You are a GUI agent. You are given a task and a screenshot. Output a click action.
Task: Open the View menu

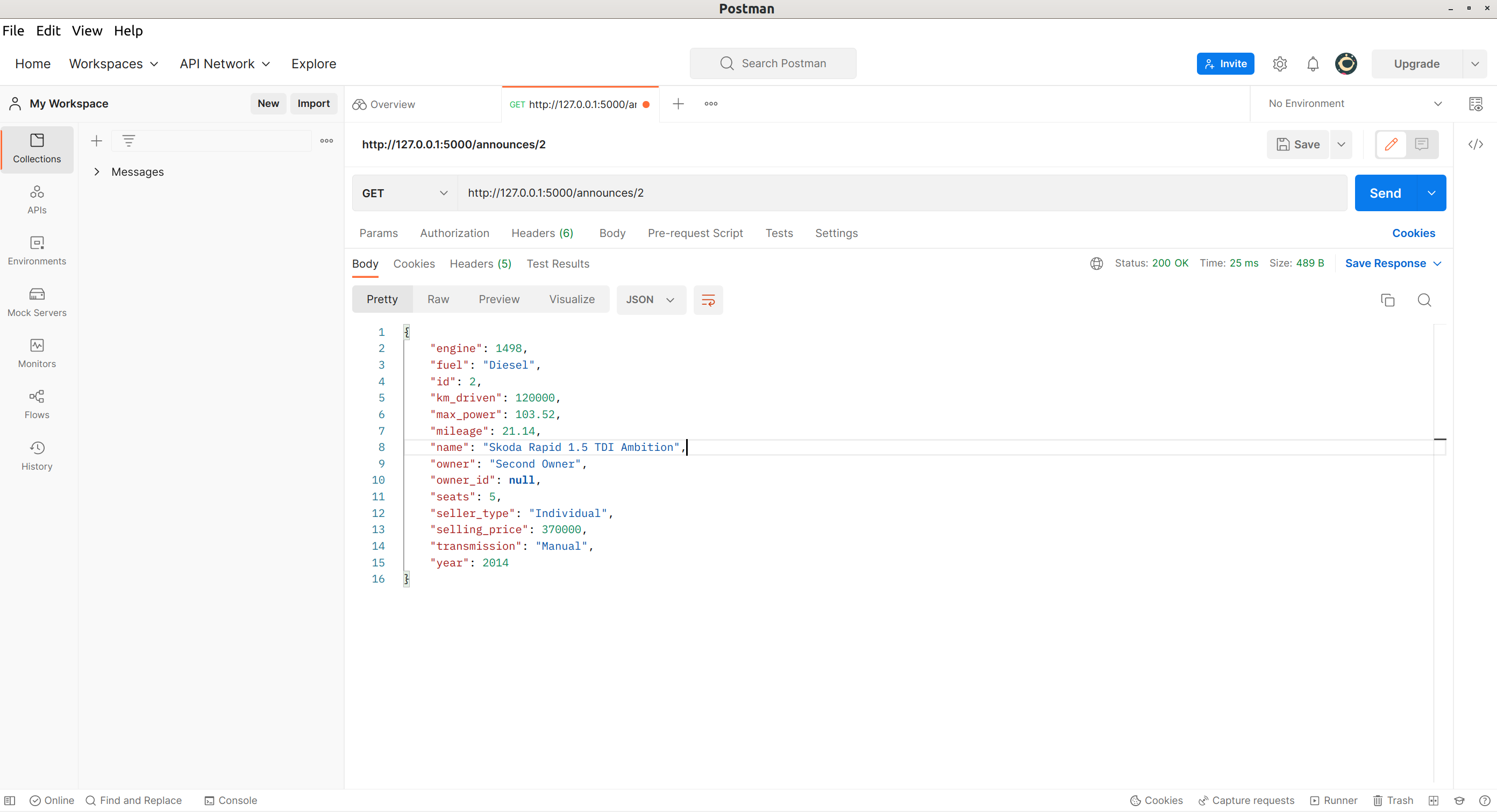coord(87,31)
